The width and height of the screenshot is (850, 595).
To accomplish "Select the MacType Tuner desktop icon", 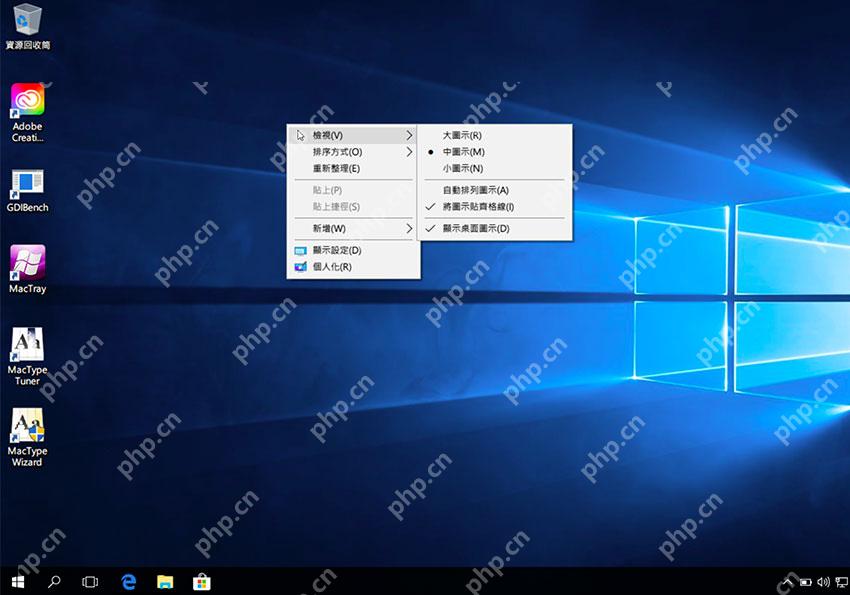I will 27,356.
